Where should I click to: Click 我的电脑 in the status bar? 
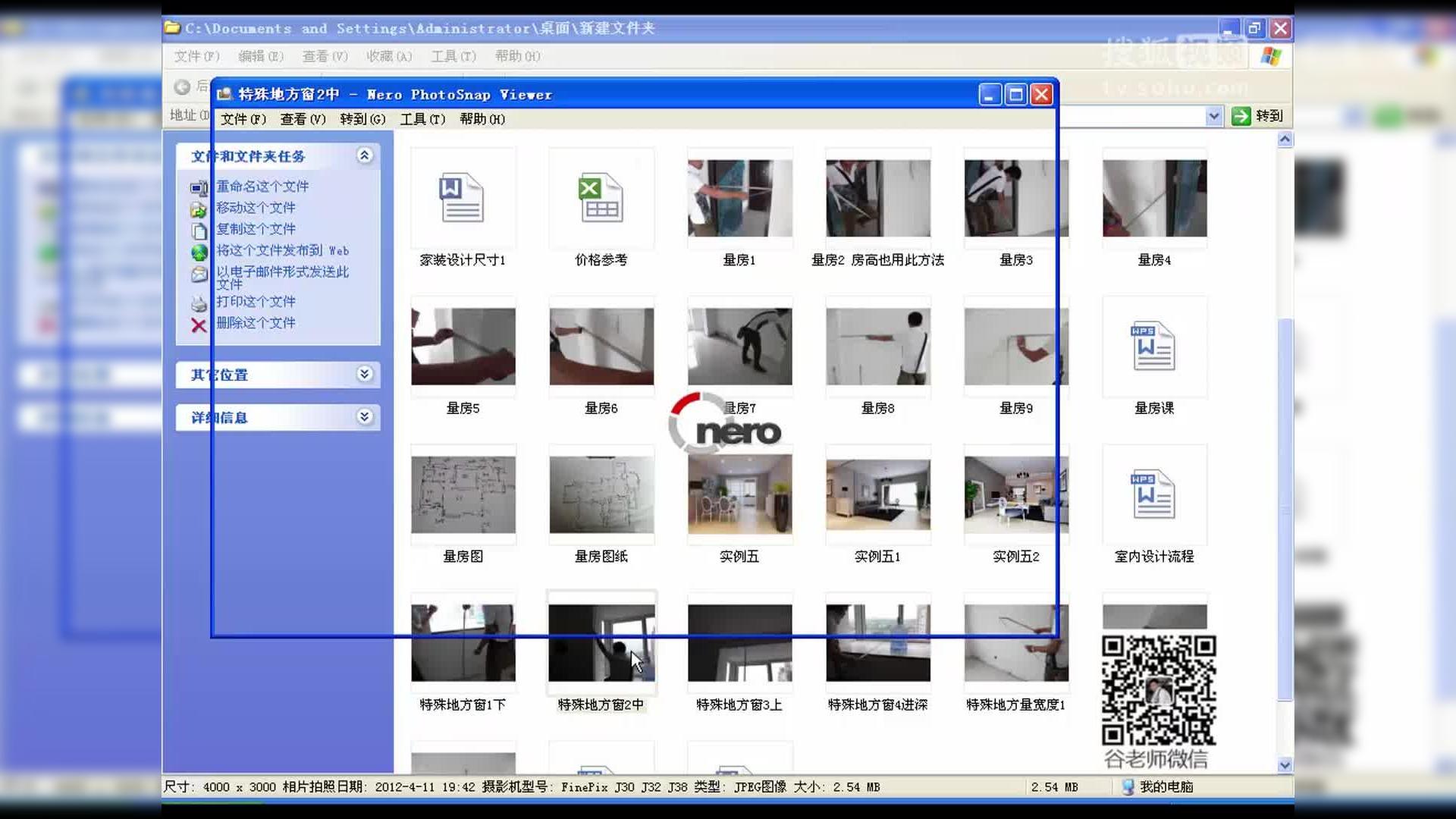1166,787
